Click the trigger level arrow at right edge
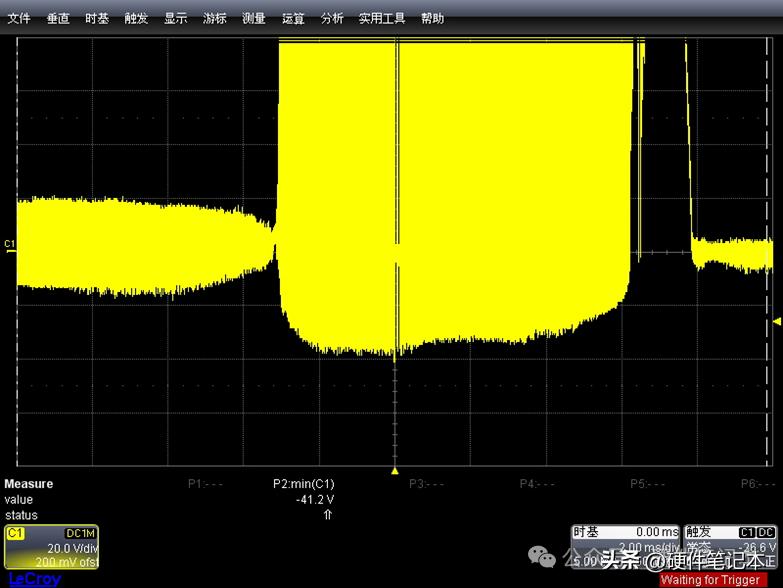 coord(776,321)
